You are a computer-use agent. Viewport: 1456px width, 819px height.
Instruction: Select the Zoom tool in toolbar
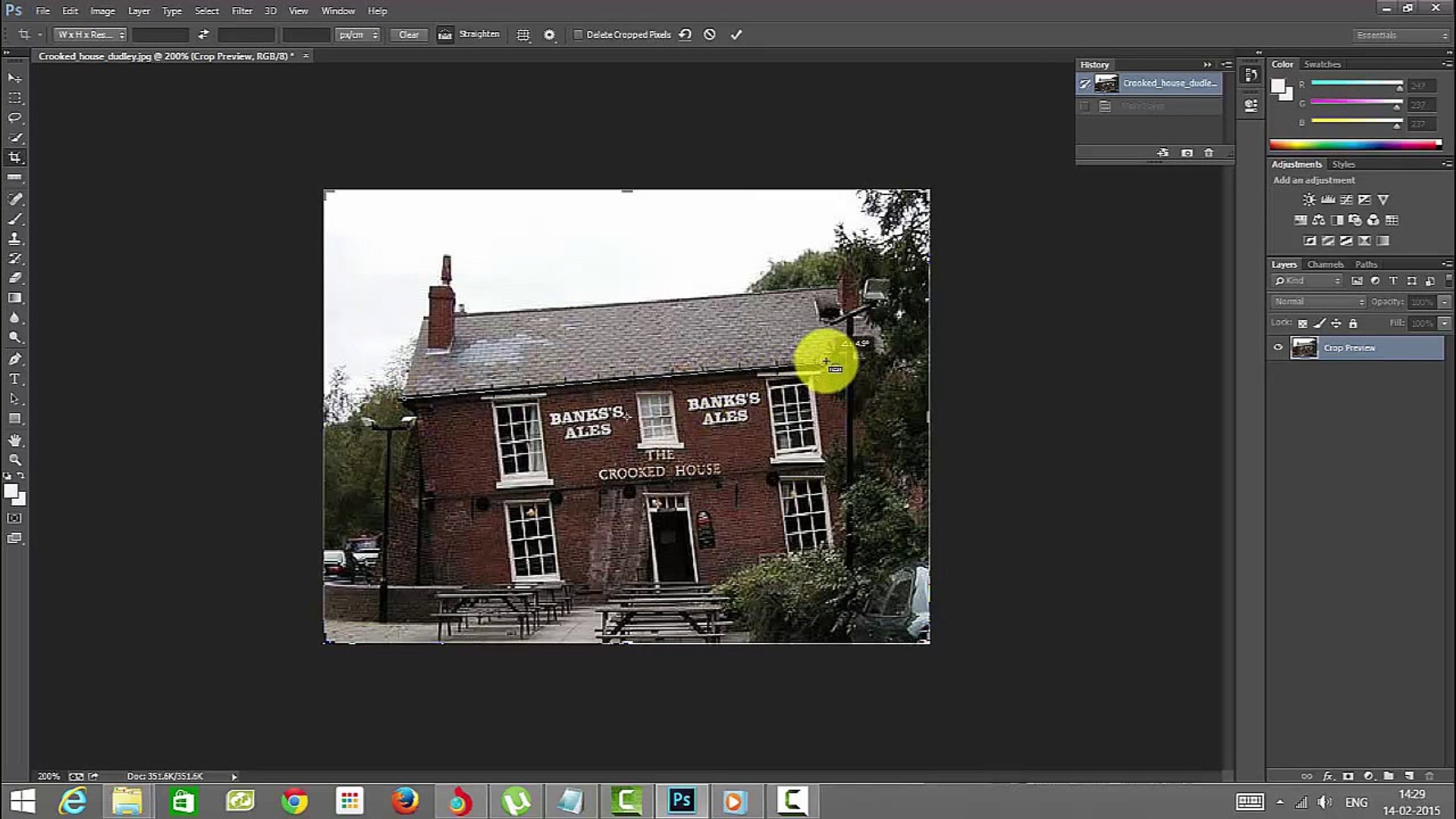14,460
